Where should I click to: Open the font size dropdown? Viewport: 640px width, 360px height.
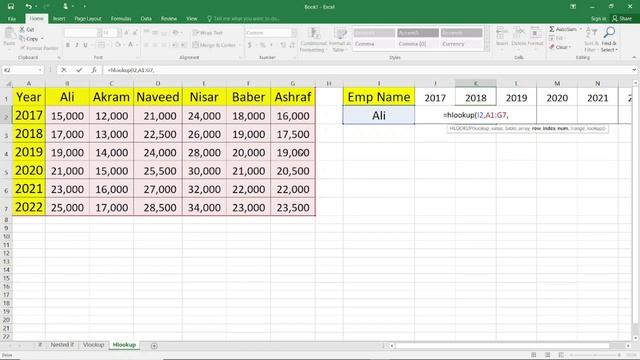(x=119, y=33)
